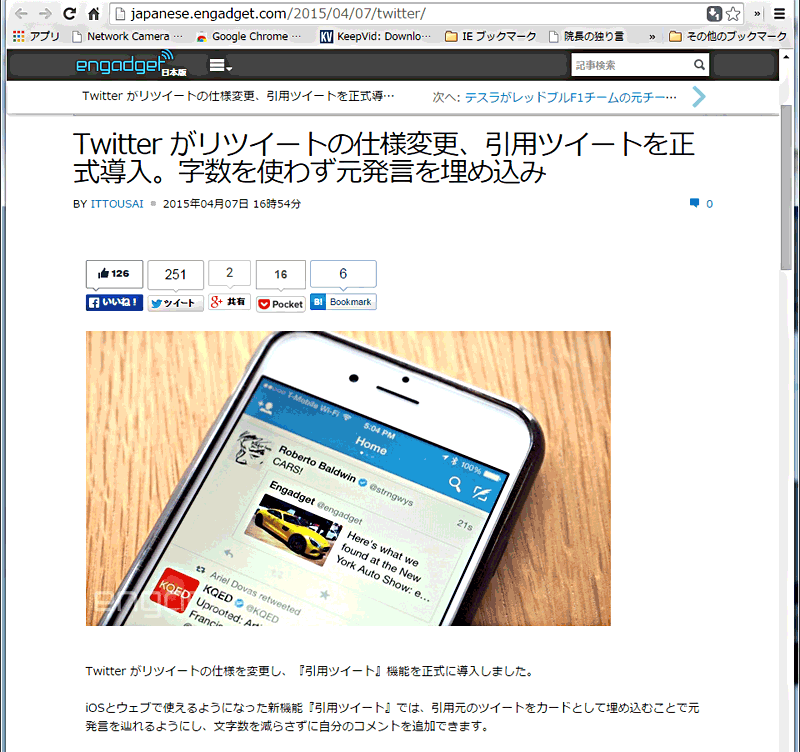The height and width of the screenshot is (752, 800).
Task: Open the アプリ apps shortcut
Action: (x=36, y=36)
